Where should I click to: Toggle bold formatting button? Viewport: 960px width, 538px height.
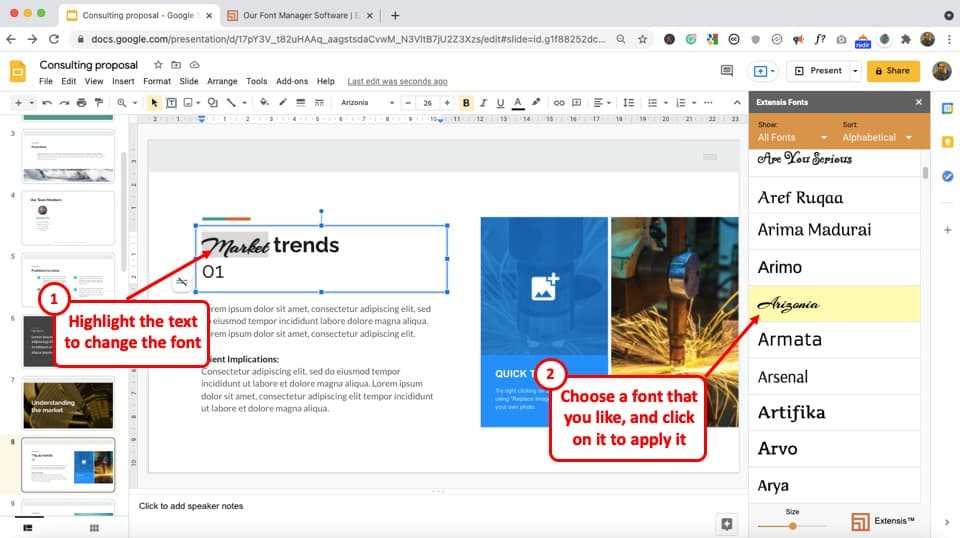pos(466,103)
